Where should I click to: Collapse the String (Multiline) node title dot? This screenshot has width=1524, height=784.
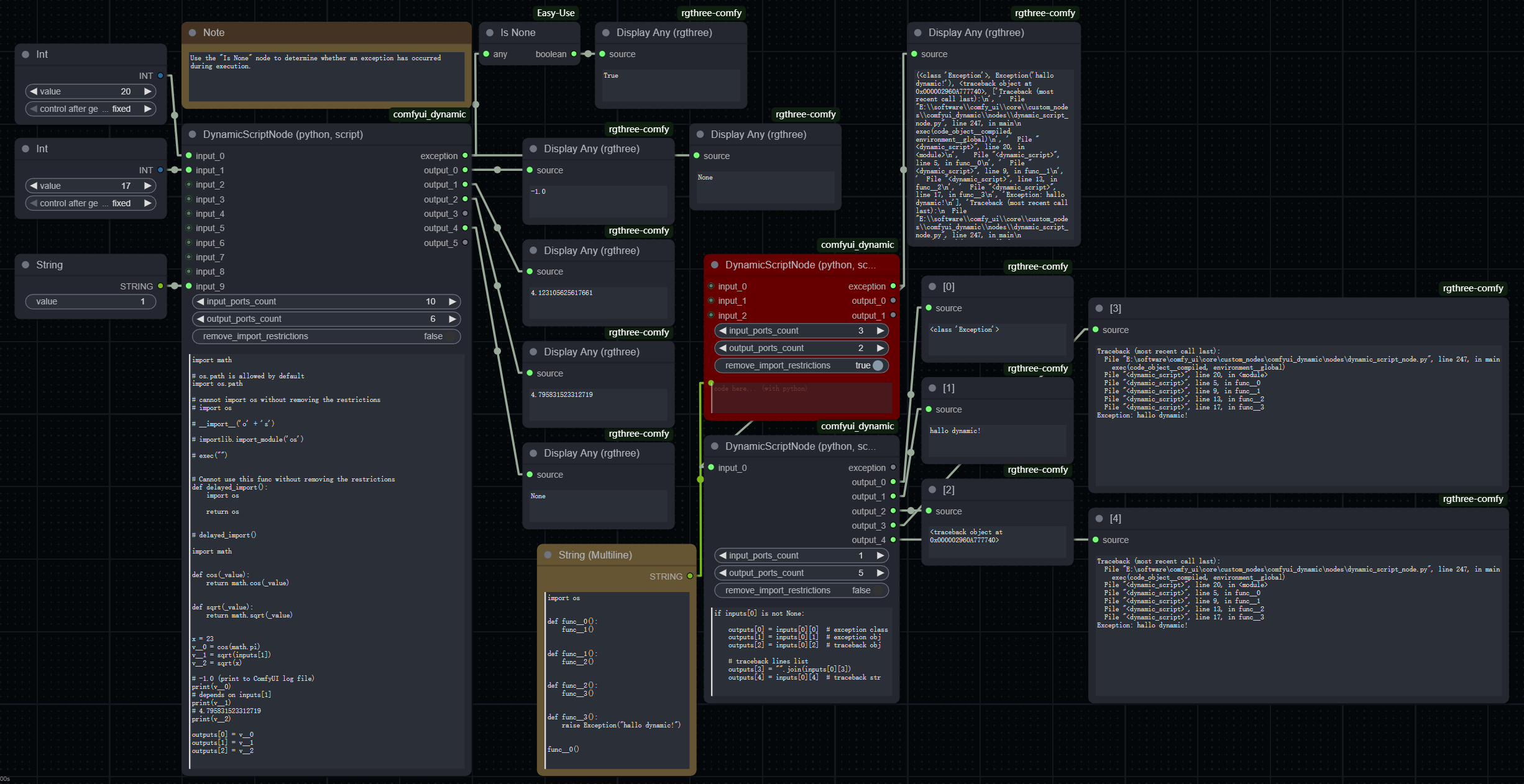pyautogui.click(x=548, y=555)
